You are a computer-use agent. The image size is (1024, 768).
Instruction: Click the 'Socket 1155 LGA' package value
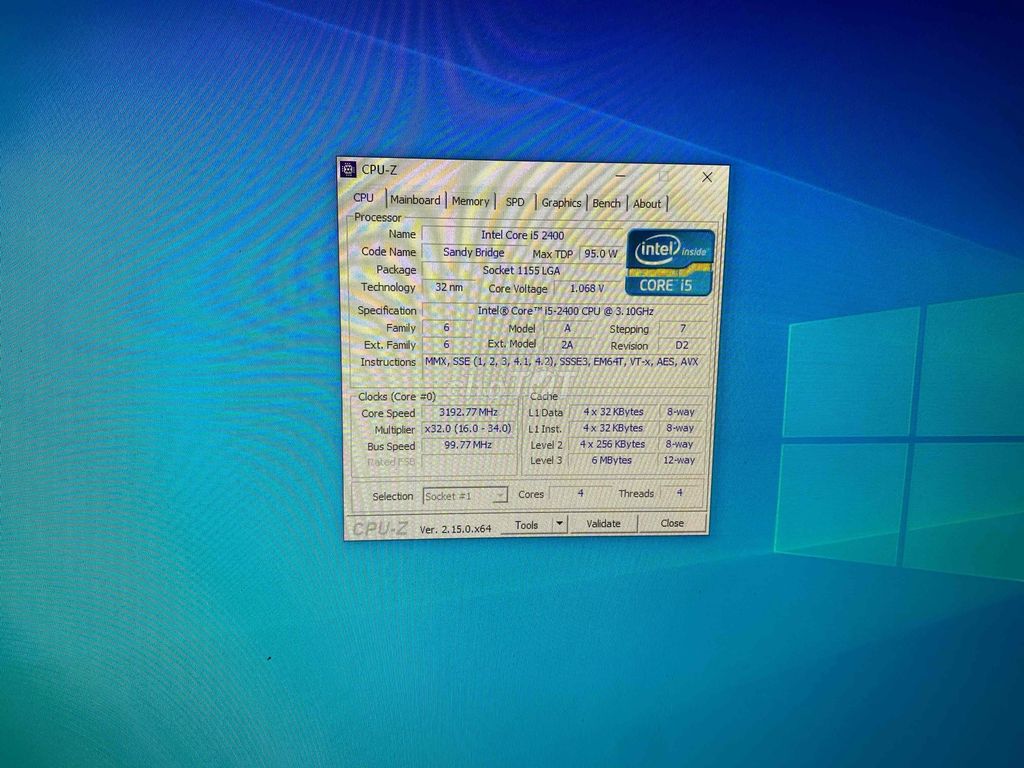tap(521, 270)
